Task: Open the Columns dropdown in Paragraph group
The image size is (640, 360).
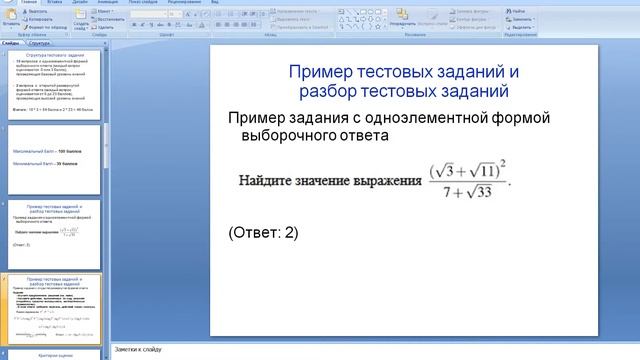Action: click(253, 25)
